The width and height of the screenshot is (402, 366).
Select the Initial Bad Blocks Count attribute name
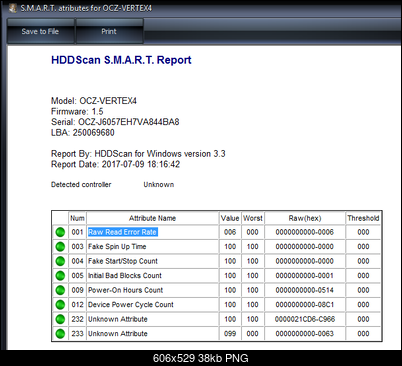click(125, 276)
